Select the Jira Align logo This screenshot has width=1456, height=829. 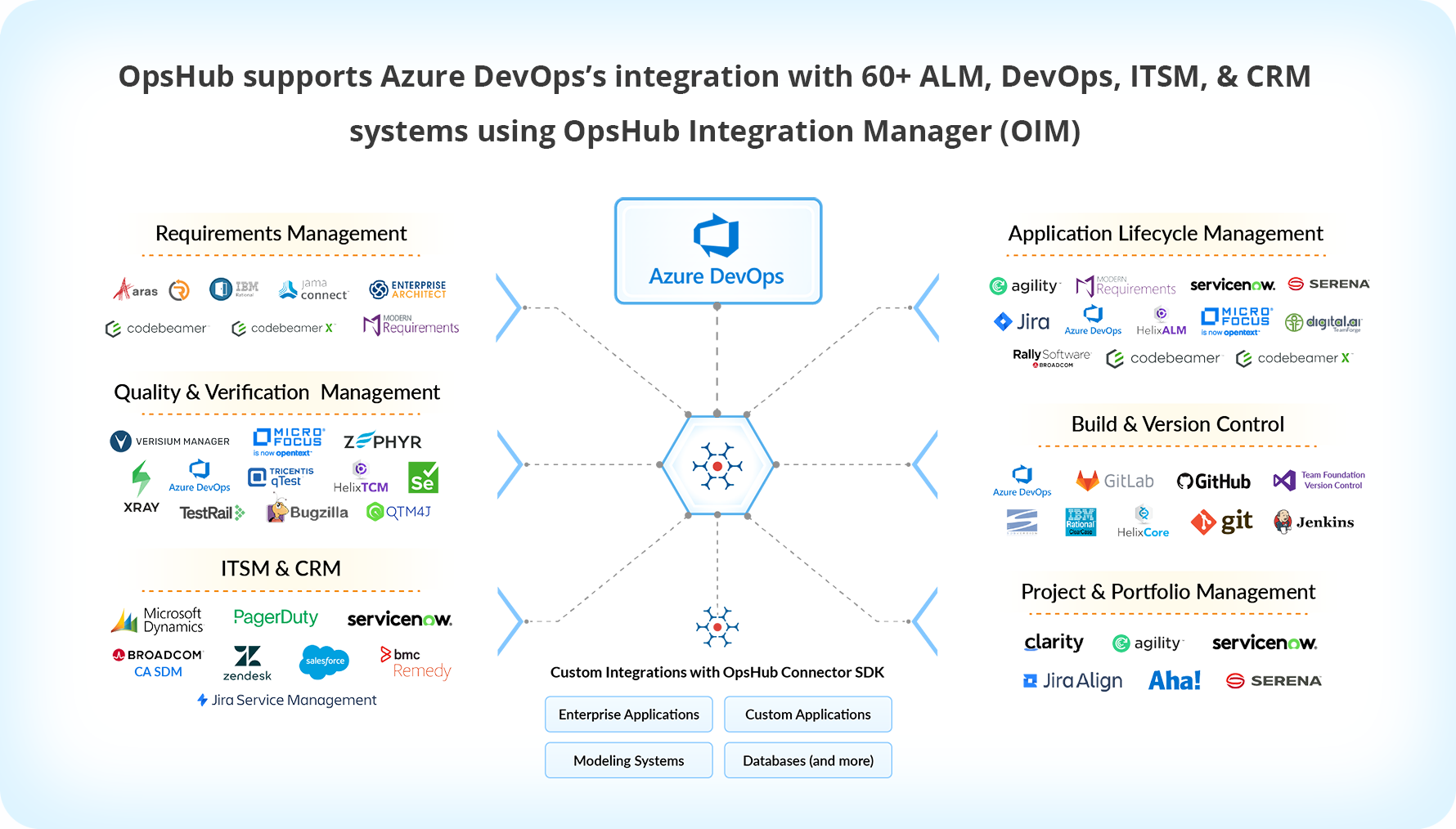point(1073,679)
